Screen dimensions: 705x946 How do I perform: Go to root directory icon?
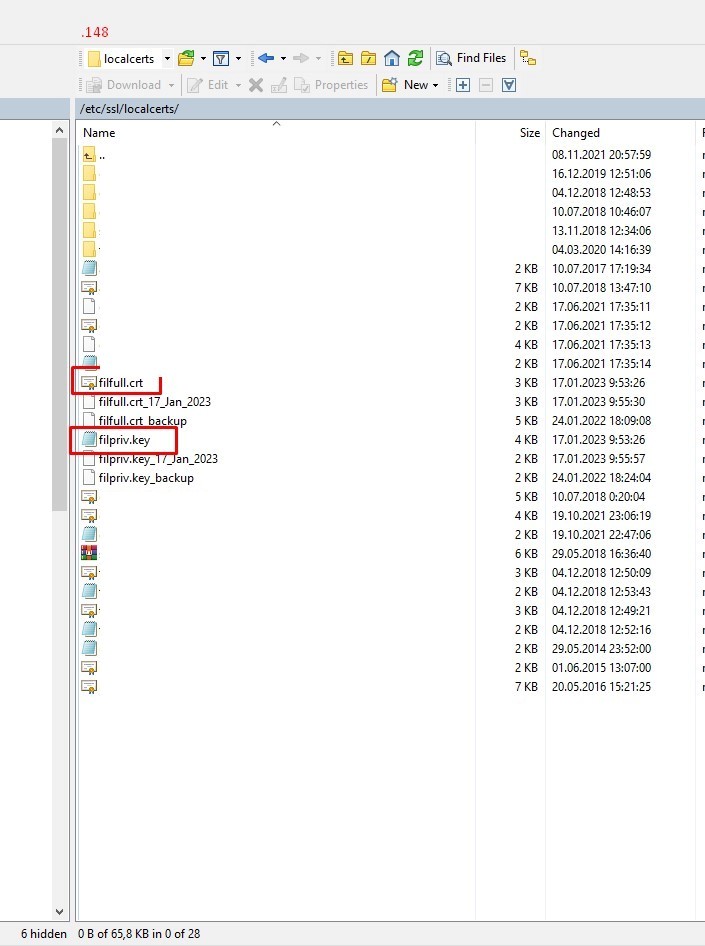tap(368, 59)
